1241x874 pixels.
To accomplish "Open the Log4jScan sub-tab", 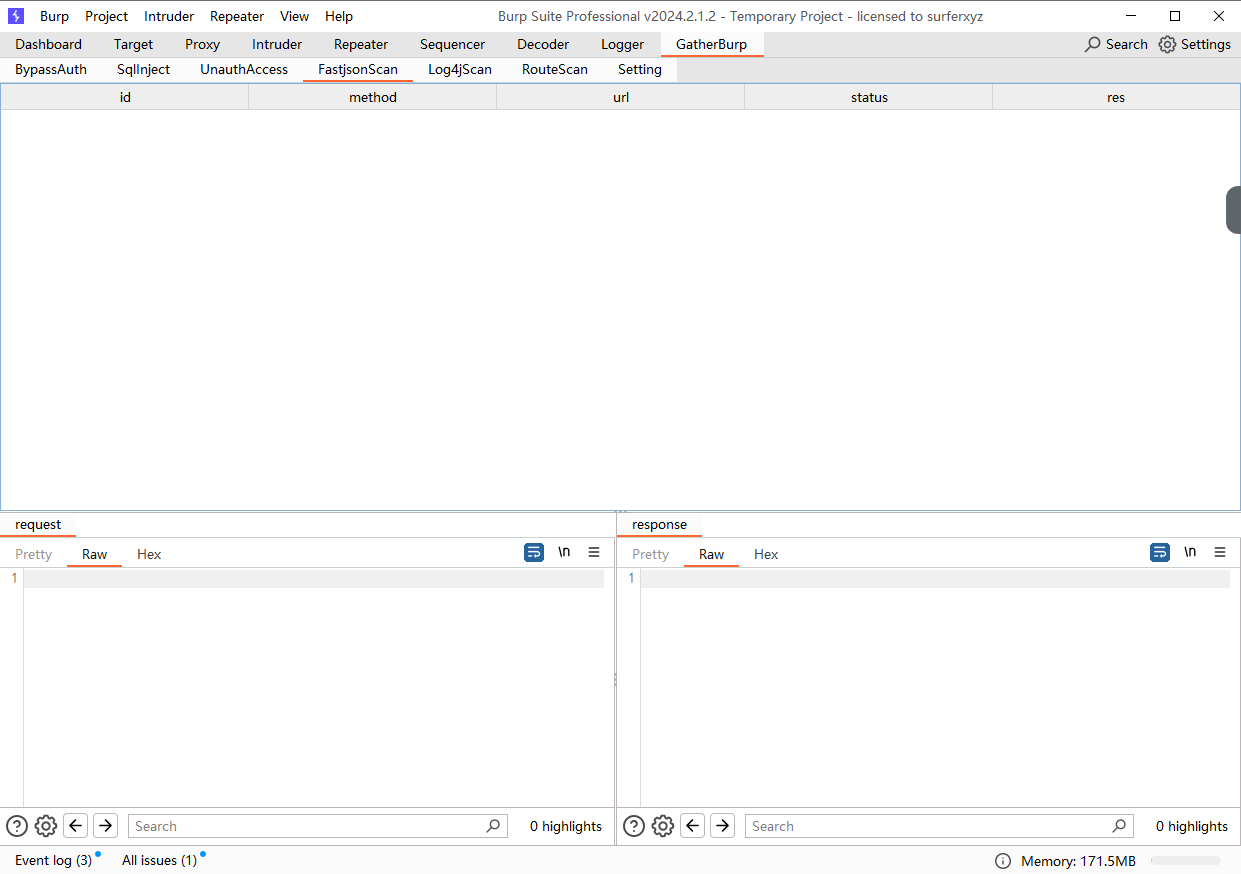I will click(460, 69).
